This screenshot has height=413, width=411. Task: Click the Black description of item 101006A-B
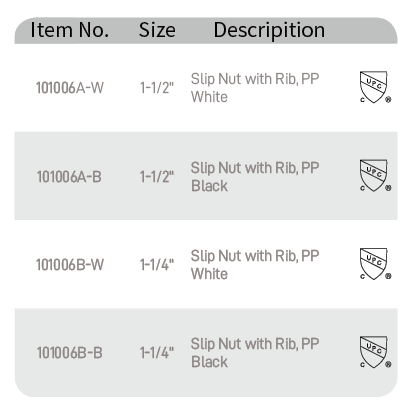pyautogui.click(x=255, y=177)
